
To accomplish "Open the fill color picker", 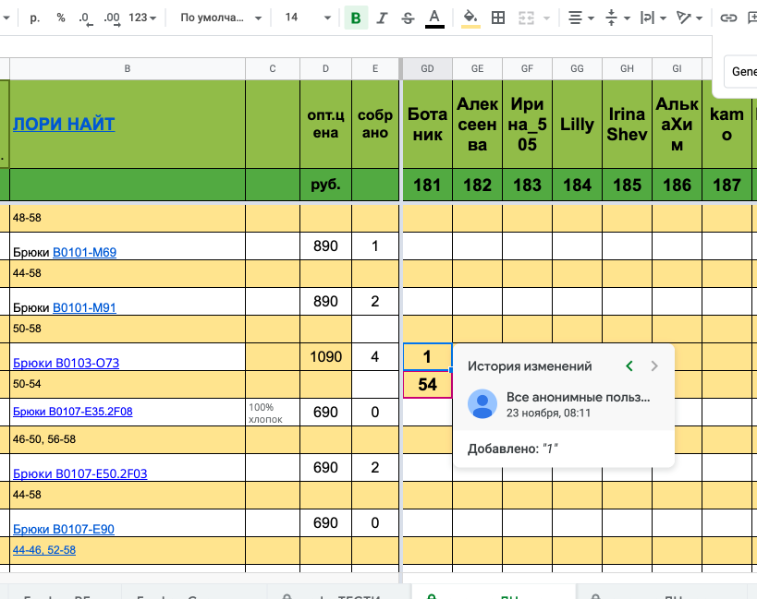I will tap(470, 18).
